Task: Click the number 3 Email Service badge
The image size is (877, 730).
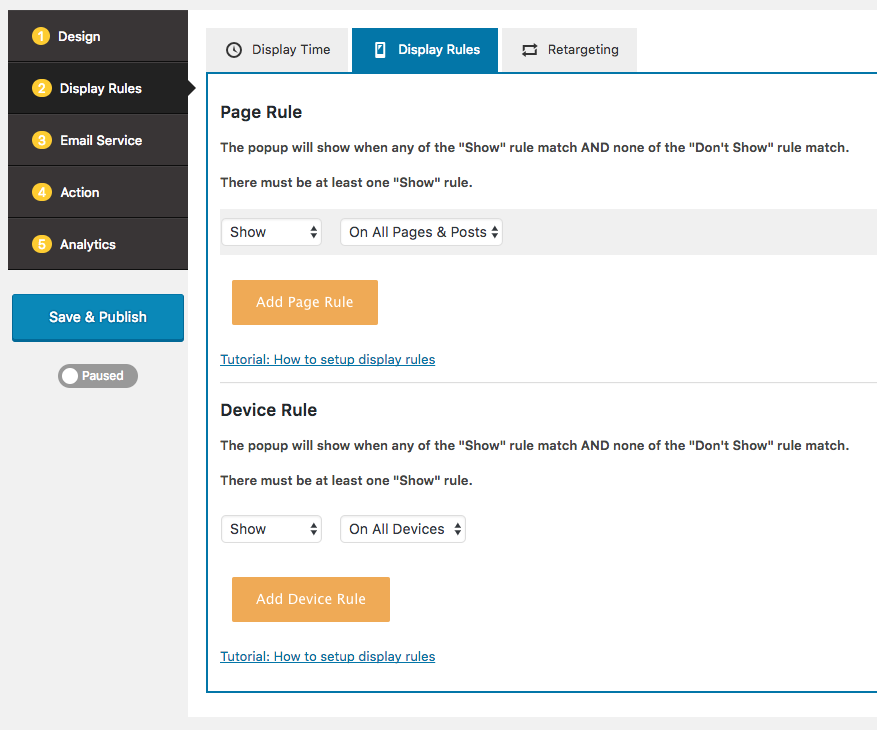Action: pyautogui.click(x=41, y=141)
